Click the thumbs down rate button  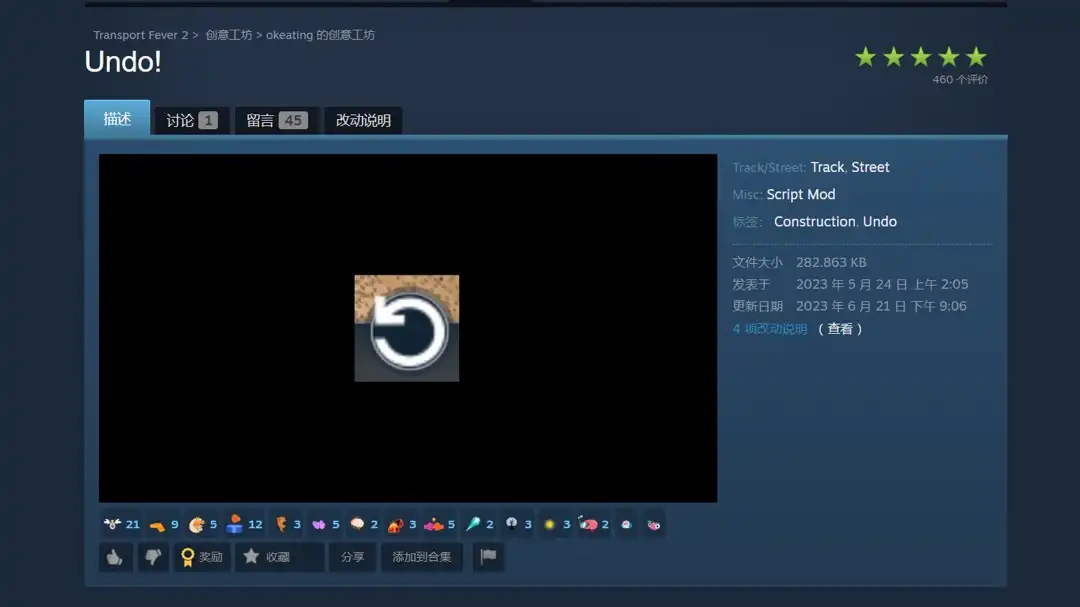pyautogui.click(x=152, y=557)
